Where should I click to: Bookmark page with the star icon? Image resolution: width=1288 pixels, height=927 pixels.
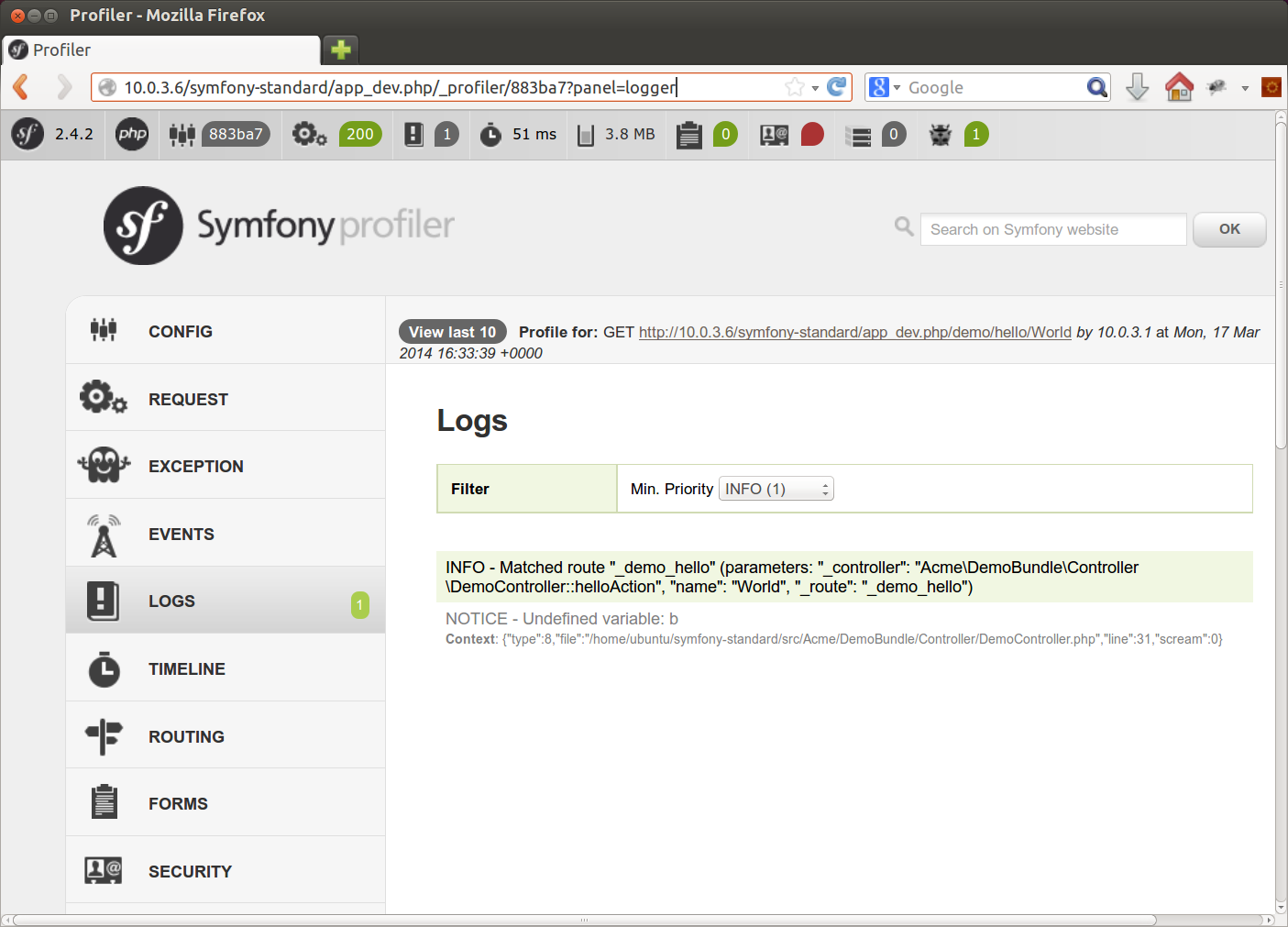(794, 87)
